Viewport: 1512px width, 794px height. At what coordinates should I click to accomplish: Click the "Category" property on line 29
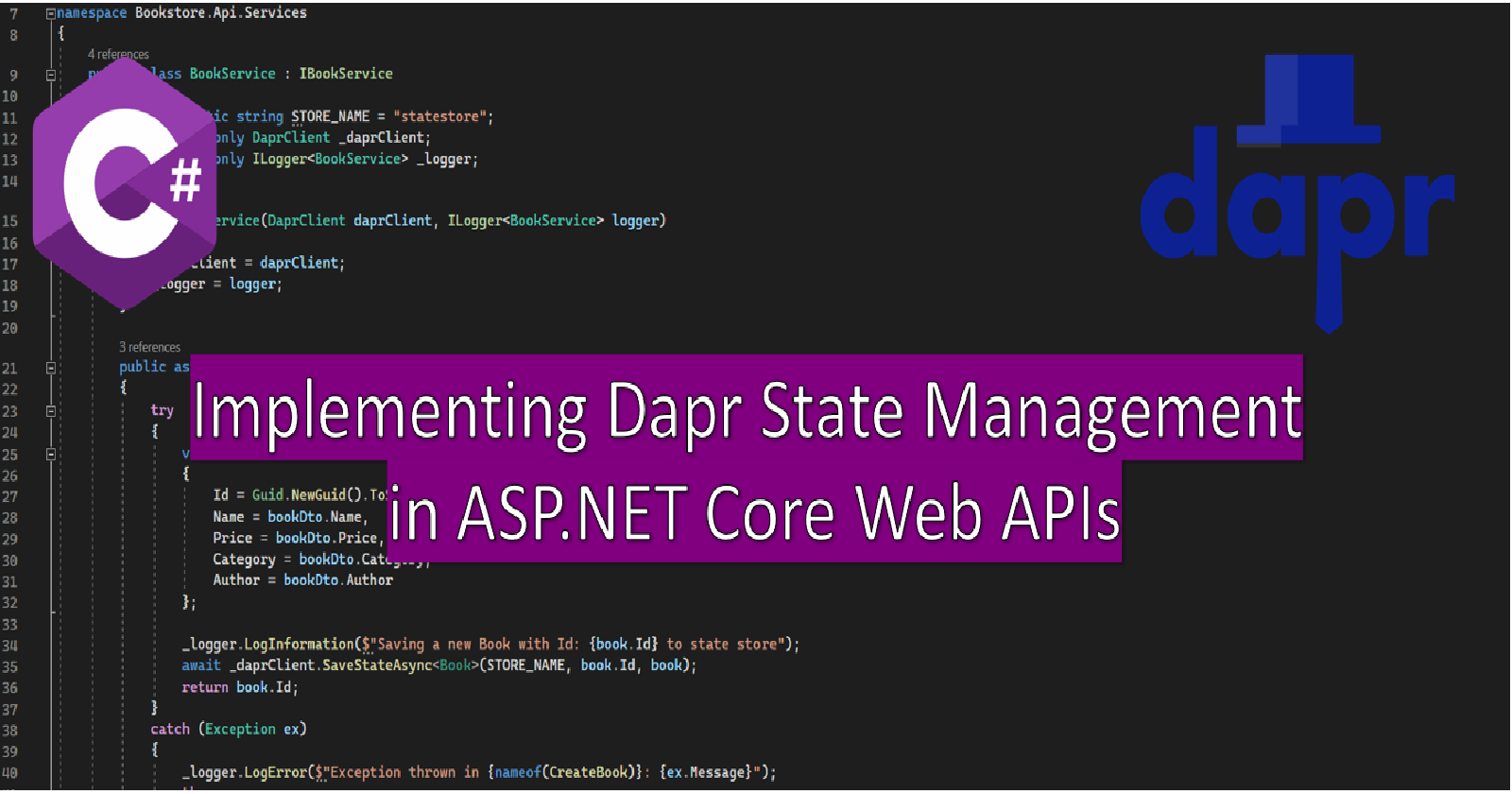coord(244,560)
